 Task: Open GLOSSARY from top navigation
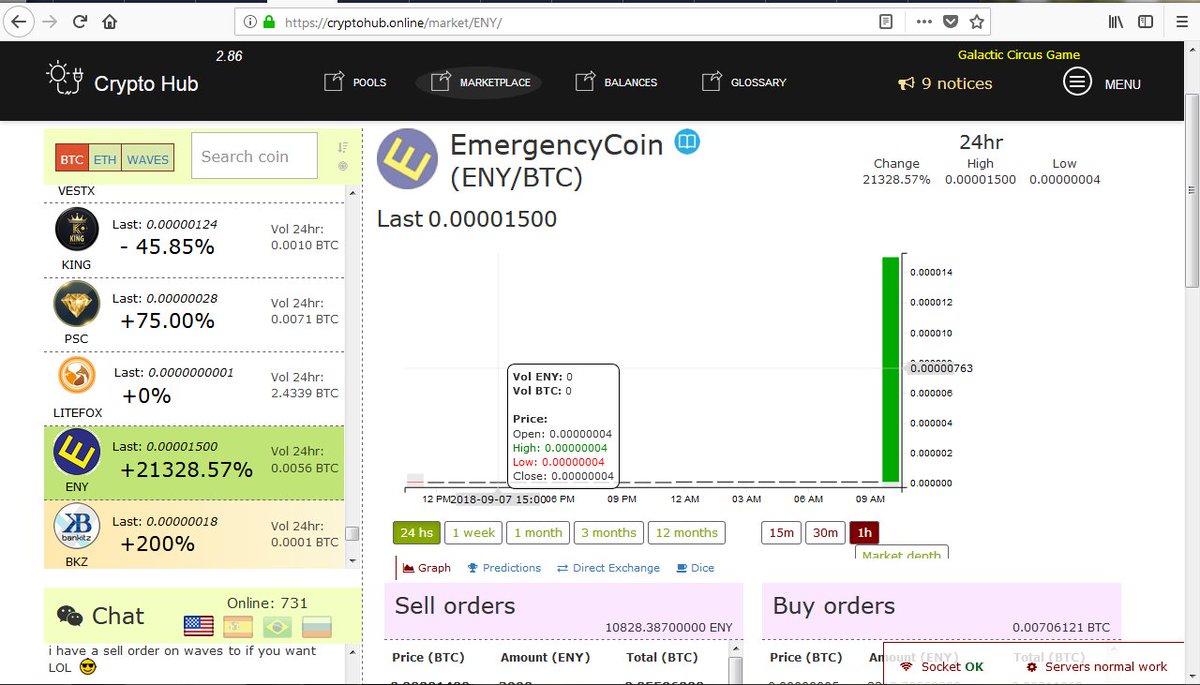pos(744,82)
